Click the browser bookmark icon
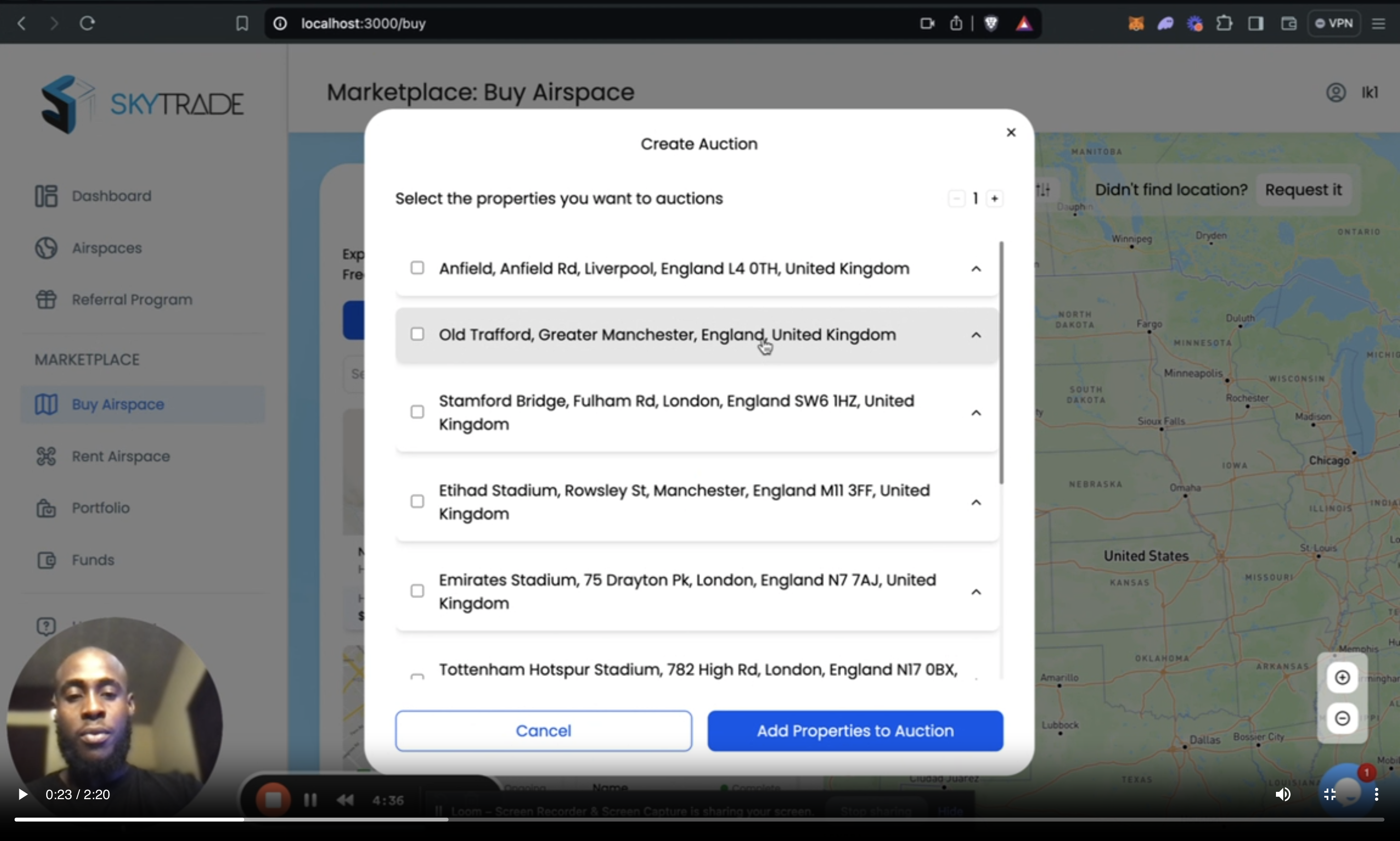 coord(242,23)
